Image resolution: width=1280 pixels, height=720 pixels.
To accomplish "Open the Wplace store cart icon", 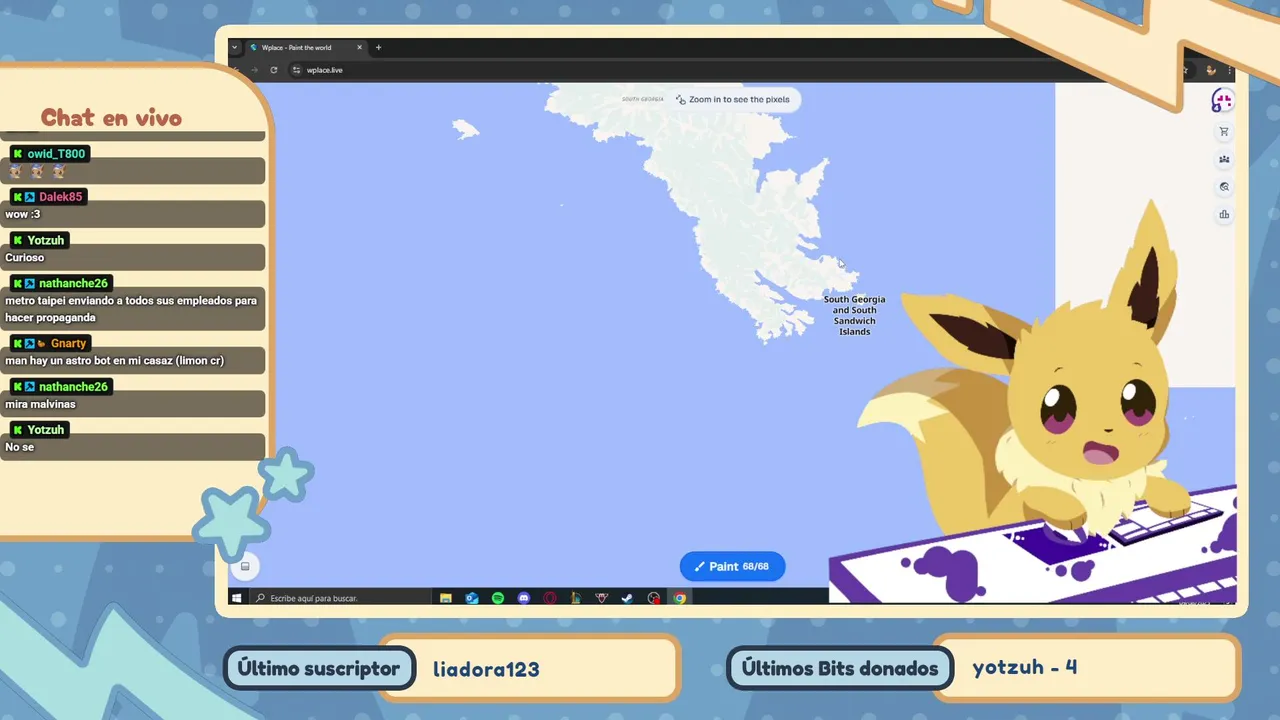I will [1224, 132].
